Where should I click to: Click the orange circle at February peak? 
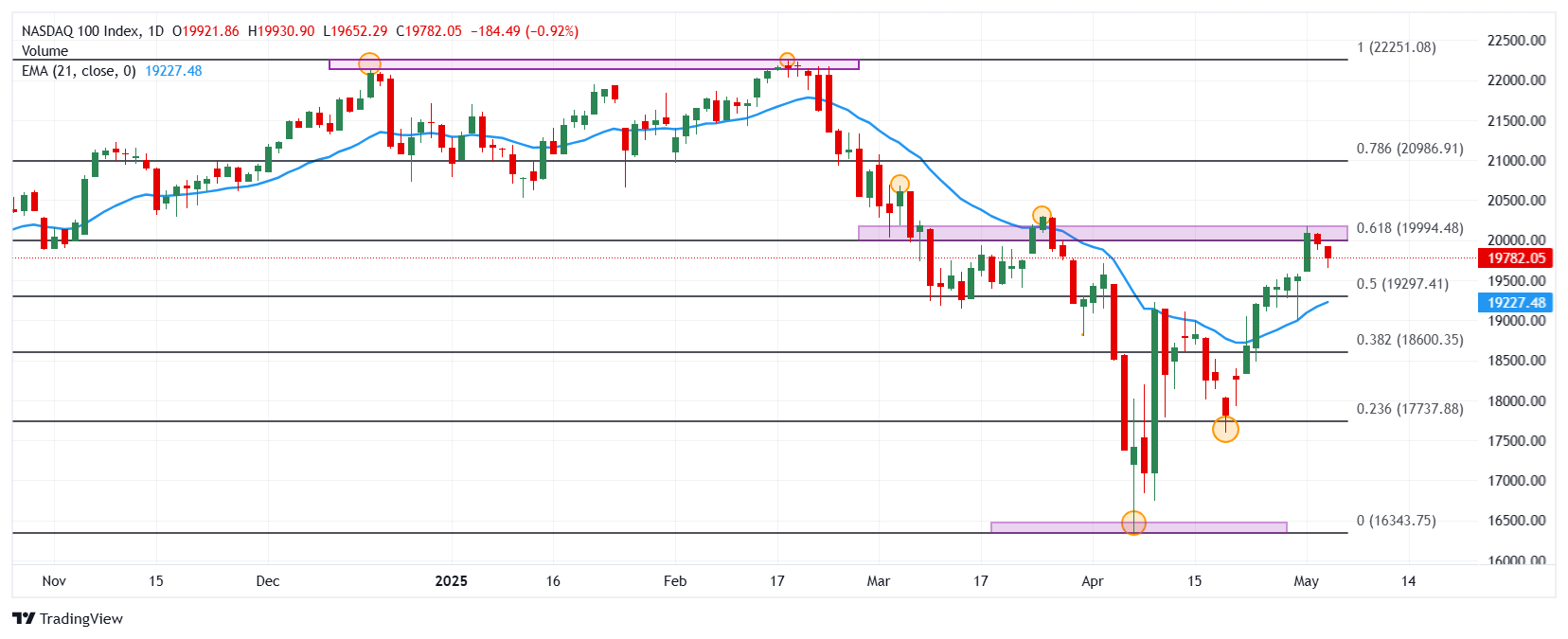787,61
